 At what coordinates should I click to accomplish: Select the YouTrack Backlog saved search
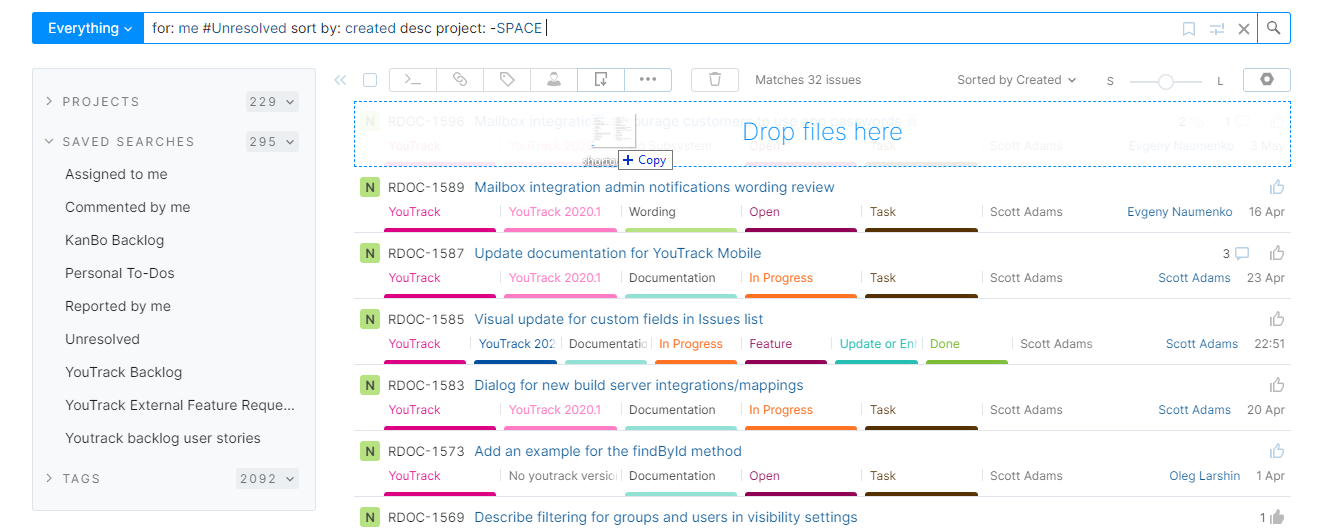(x=123, y=372)
